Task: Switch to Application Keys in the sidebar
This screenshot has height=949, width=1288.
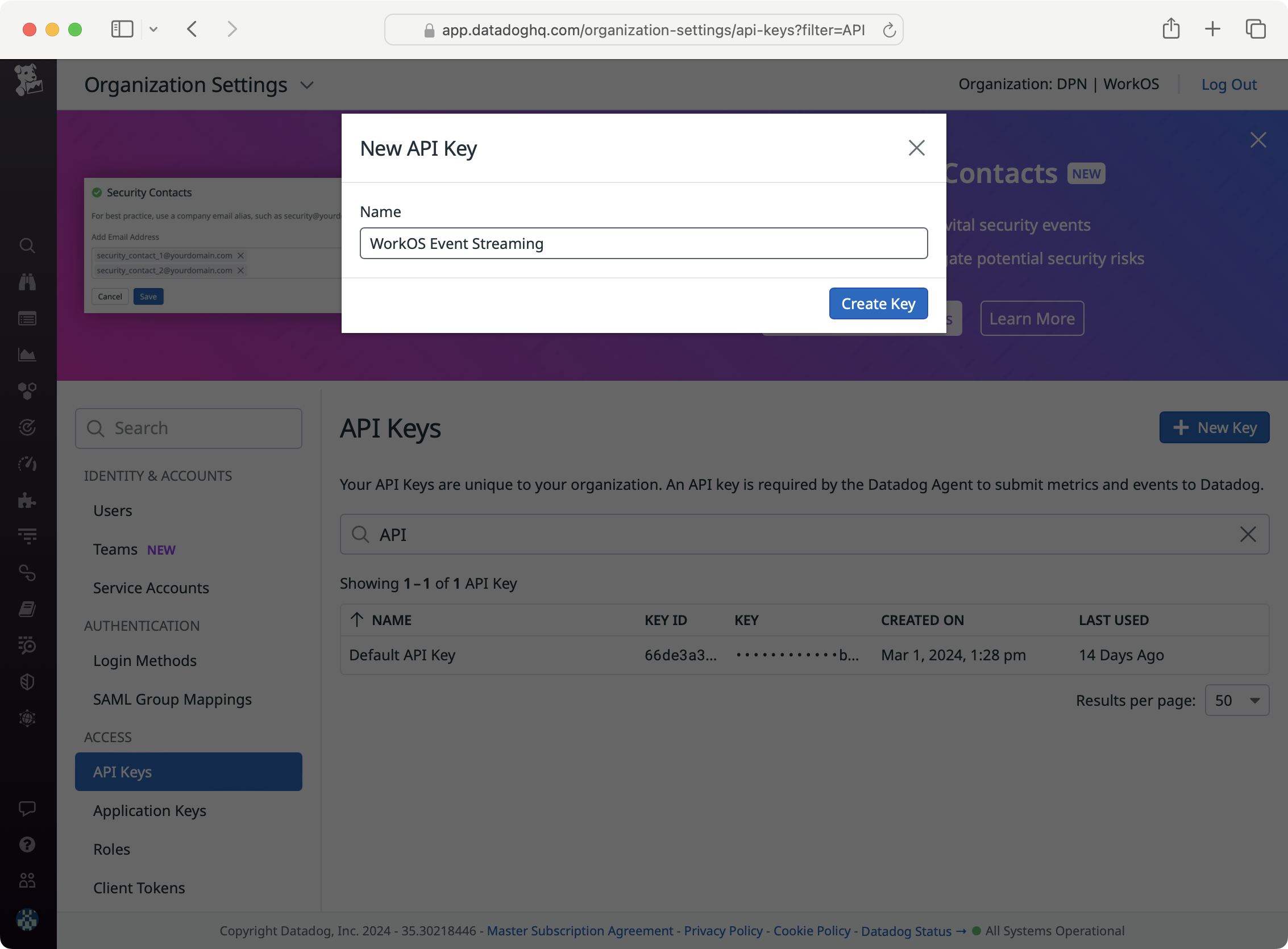Action: point(149,810)
